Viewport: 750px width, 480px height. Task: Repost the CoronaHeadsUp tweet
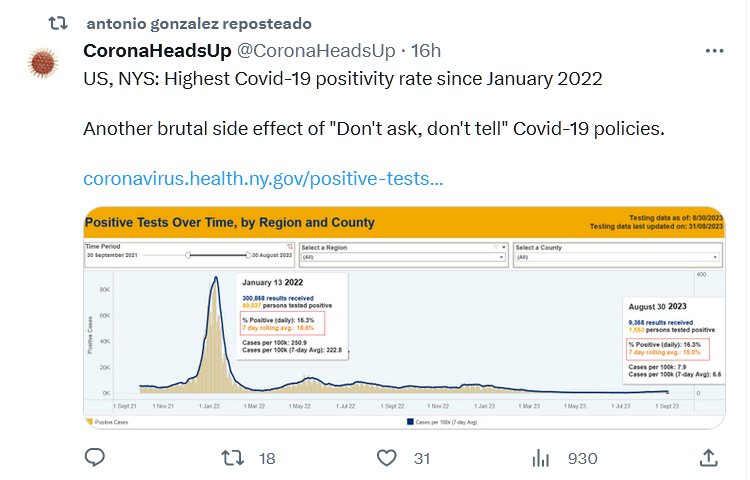click(232, 457)
